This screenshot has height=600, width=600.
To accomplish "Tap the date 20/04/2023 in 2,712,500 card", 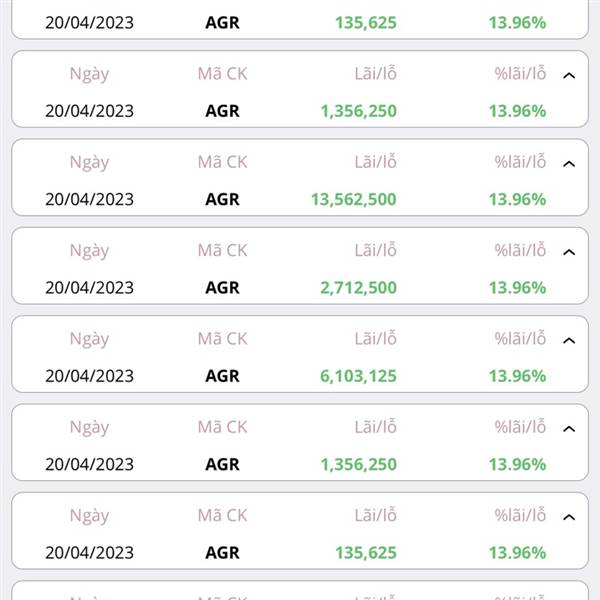I will click(x=90, y=288).
